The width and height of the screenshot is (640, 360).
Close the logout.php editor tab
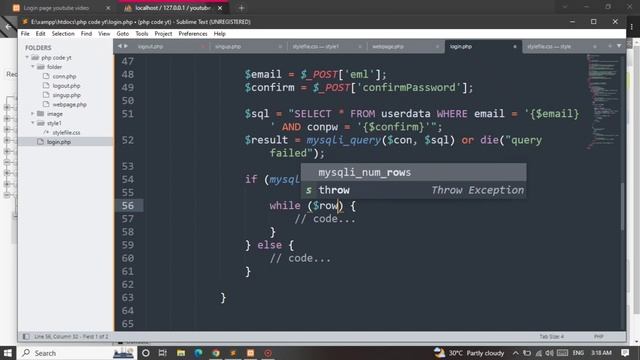tap(203, 47)
